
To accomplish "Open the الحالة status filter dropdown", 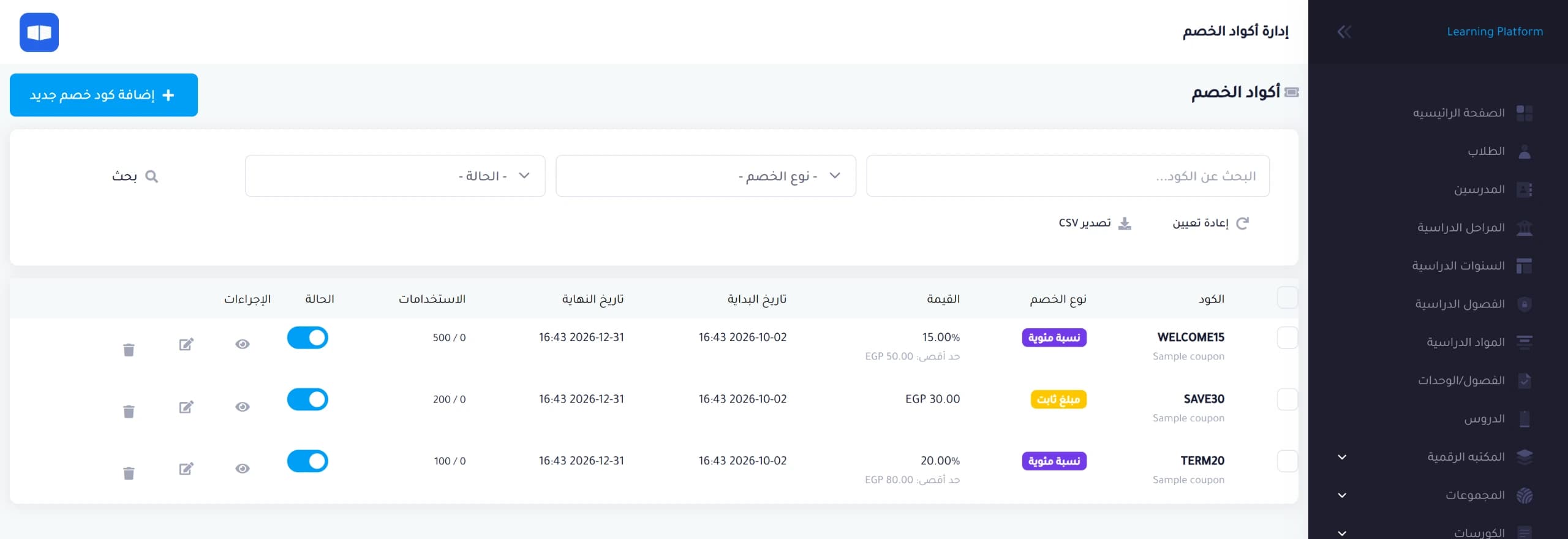I will point(395,176).
